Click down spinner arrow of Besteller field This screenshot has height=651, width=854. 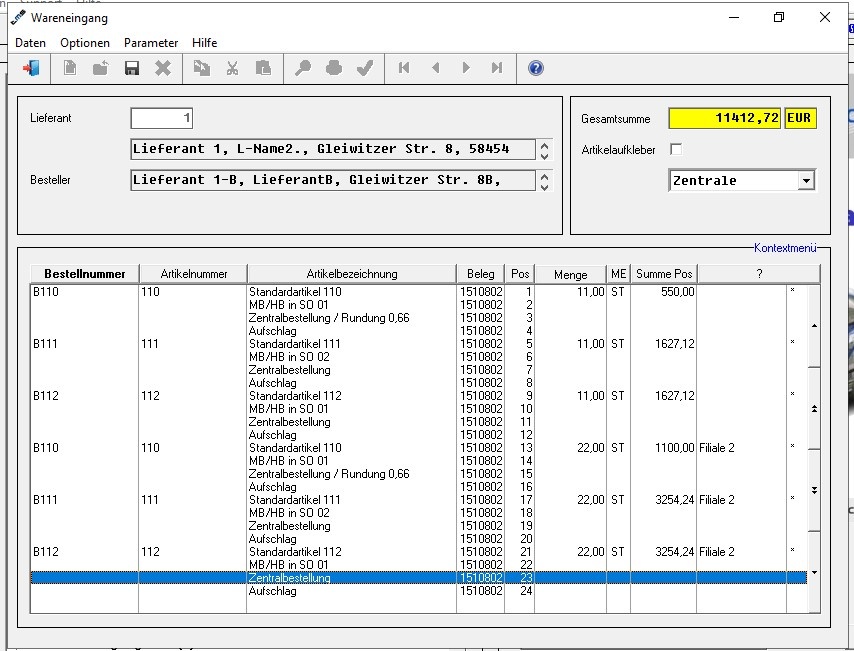pos(544,187)
